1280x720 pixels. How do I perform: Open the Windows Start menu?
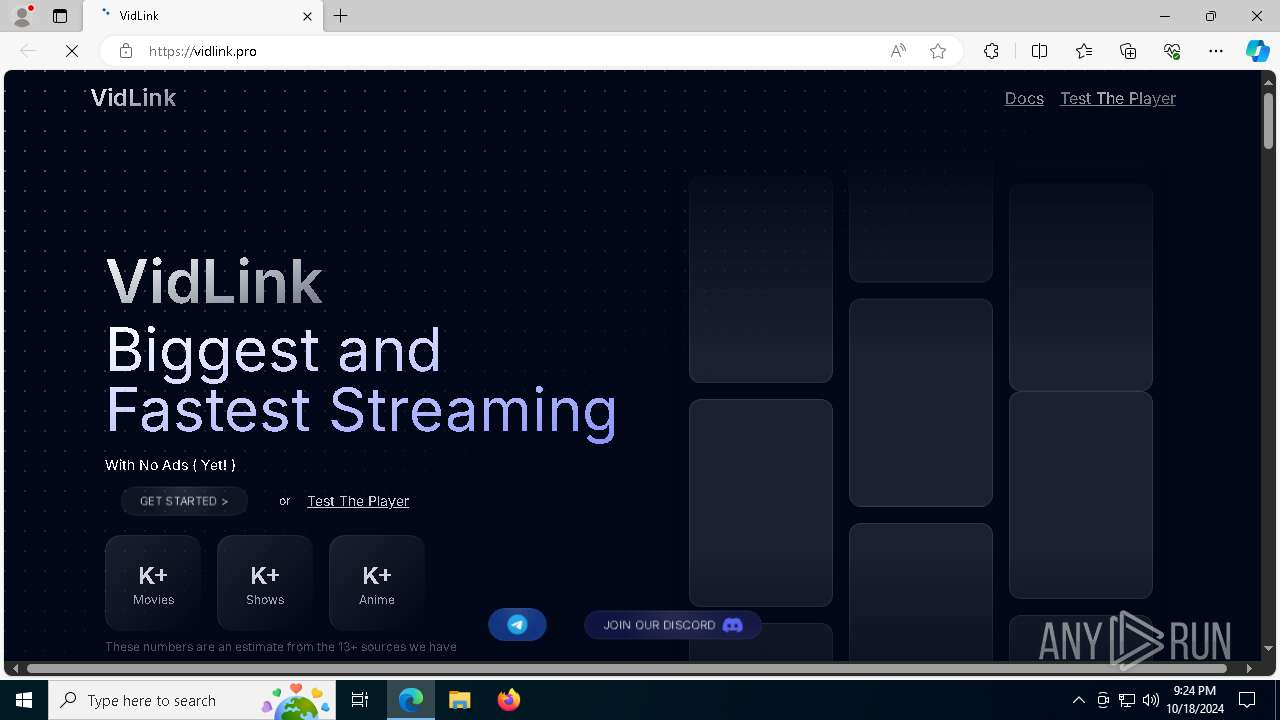point(24,700)
